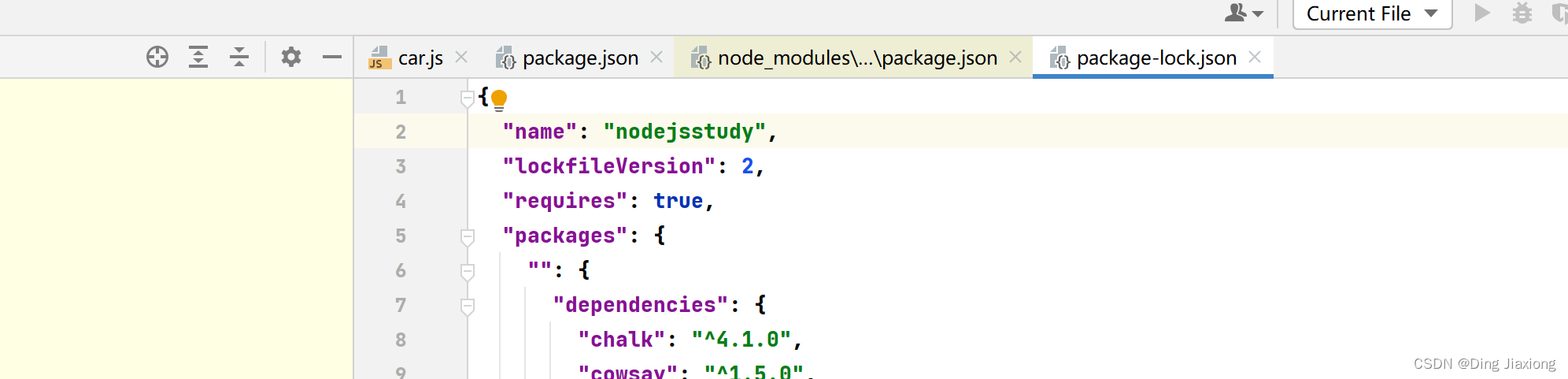
Task: Click the Run play icon
Action: point(1482,13)
